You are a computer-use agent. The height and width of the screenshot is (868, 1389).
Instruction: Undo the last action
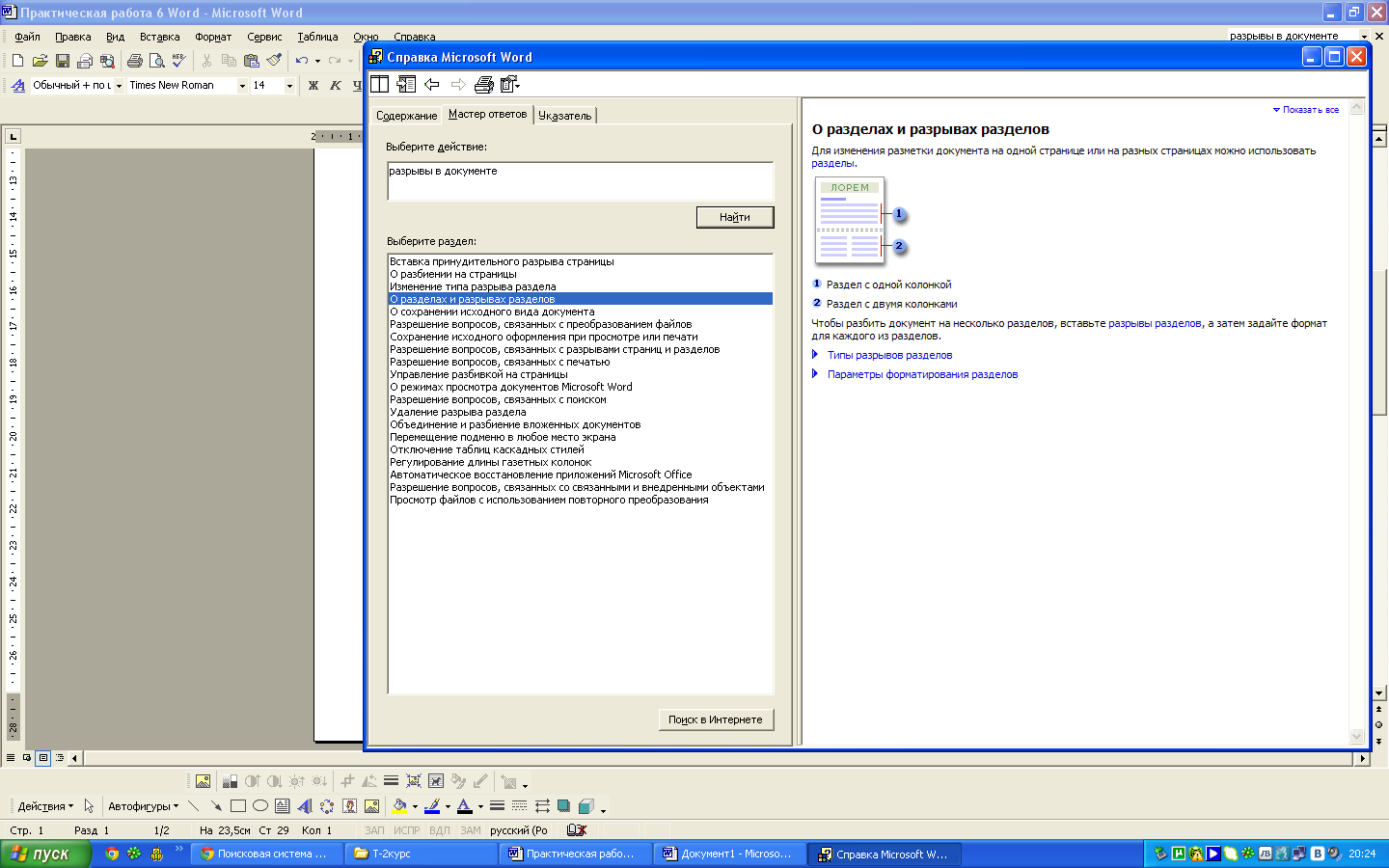[x=302, y=61]
